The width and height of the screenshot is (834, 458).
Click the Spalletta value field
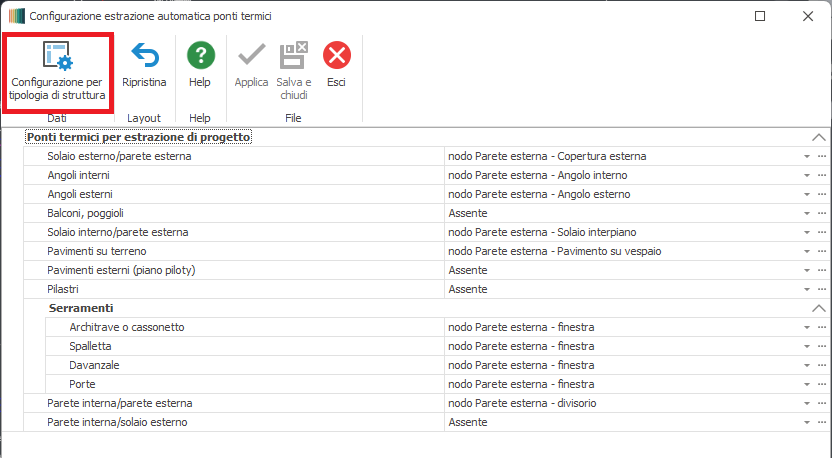[x=620, y=346]
